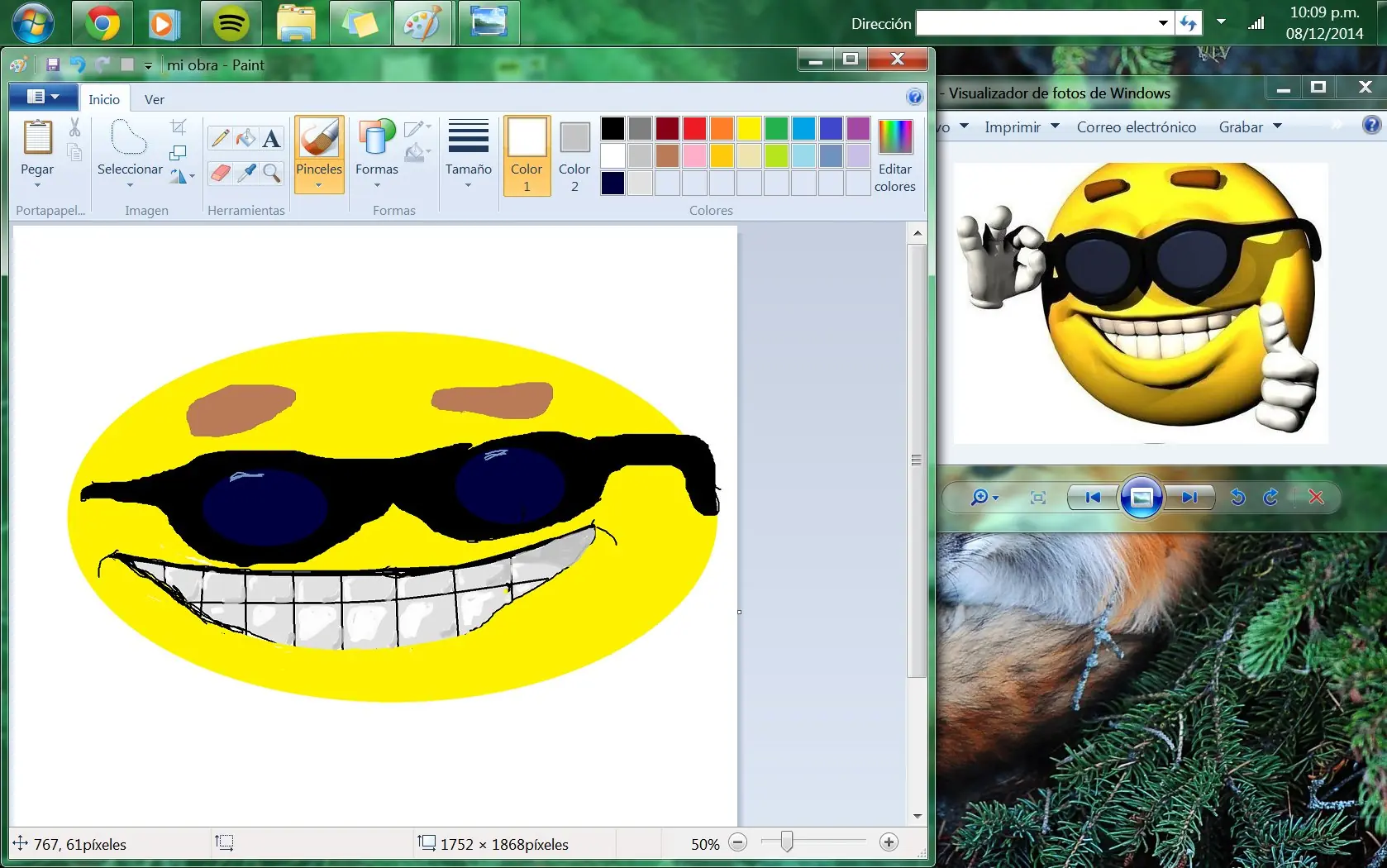Screen dimensions: 1387x868
Task: Click the Copy icon under scissors
Action: tap(74, 152)
